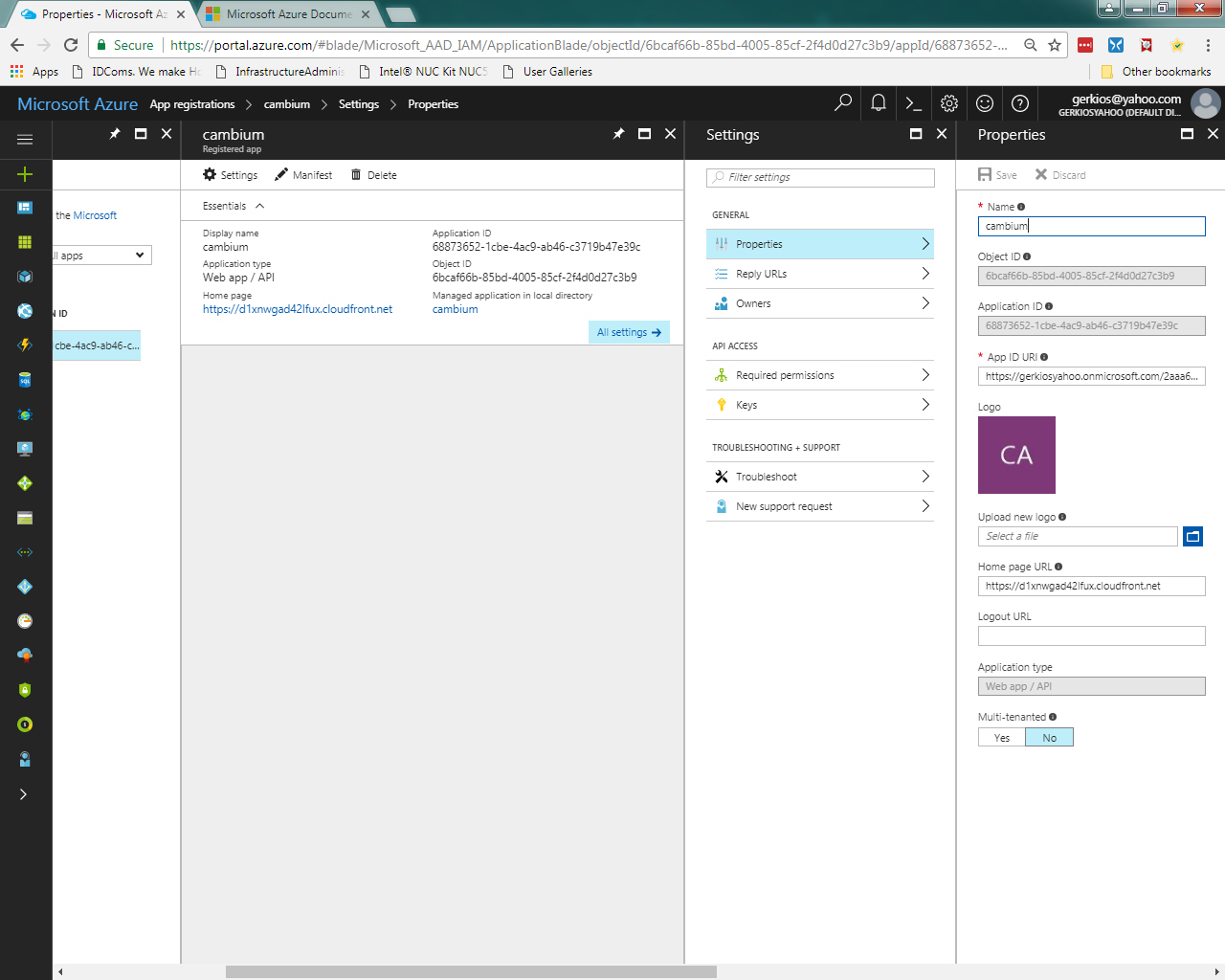Select the browser address bar URL
This screenshot has width=1225, height=980.
589,45
